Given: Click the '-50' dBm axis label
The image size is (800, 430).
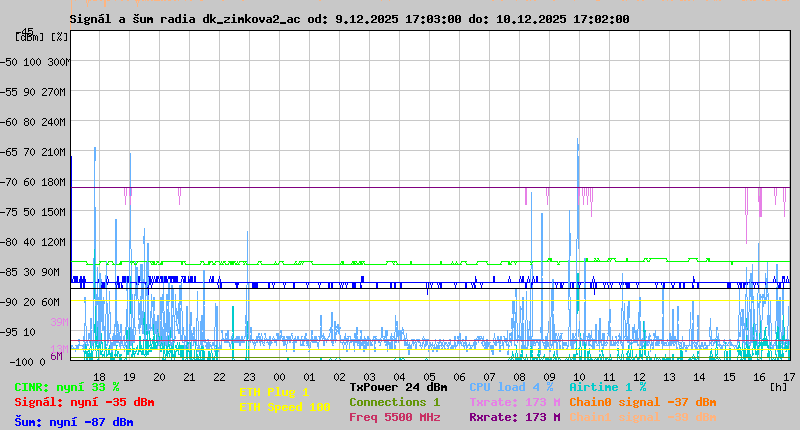Looking at the screenshot, I should 9,62.
